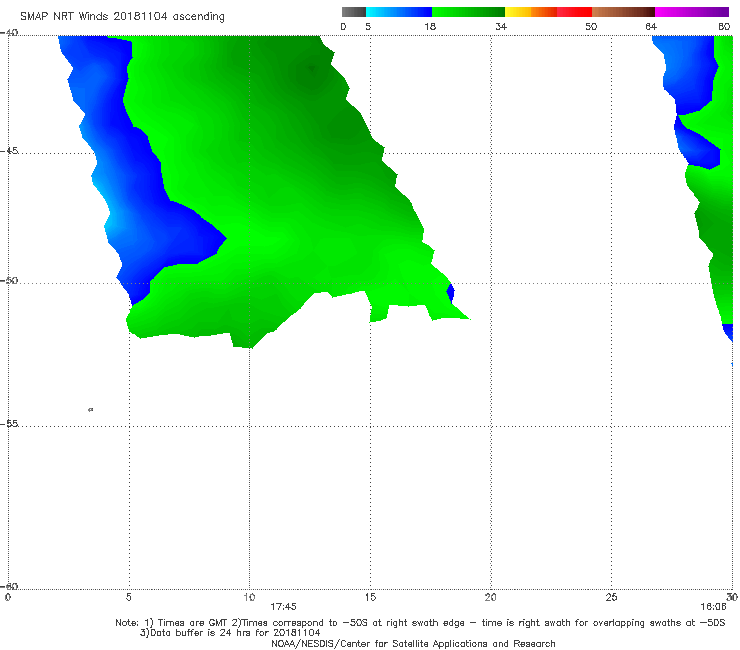The width and height of the screenshot is (740, 650).
Task: Click the magenta-purple segment of the color bar
Action: click(x=692, y=12)
